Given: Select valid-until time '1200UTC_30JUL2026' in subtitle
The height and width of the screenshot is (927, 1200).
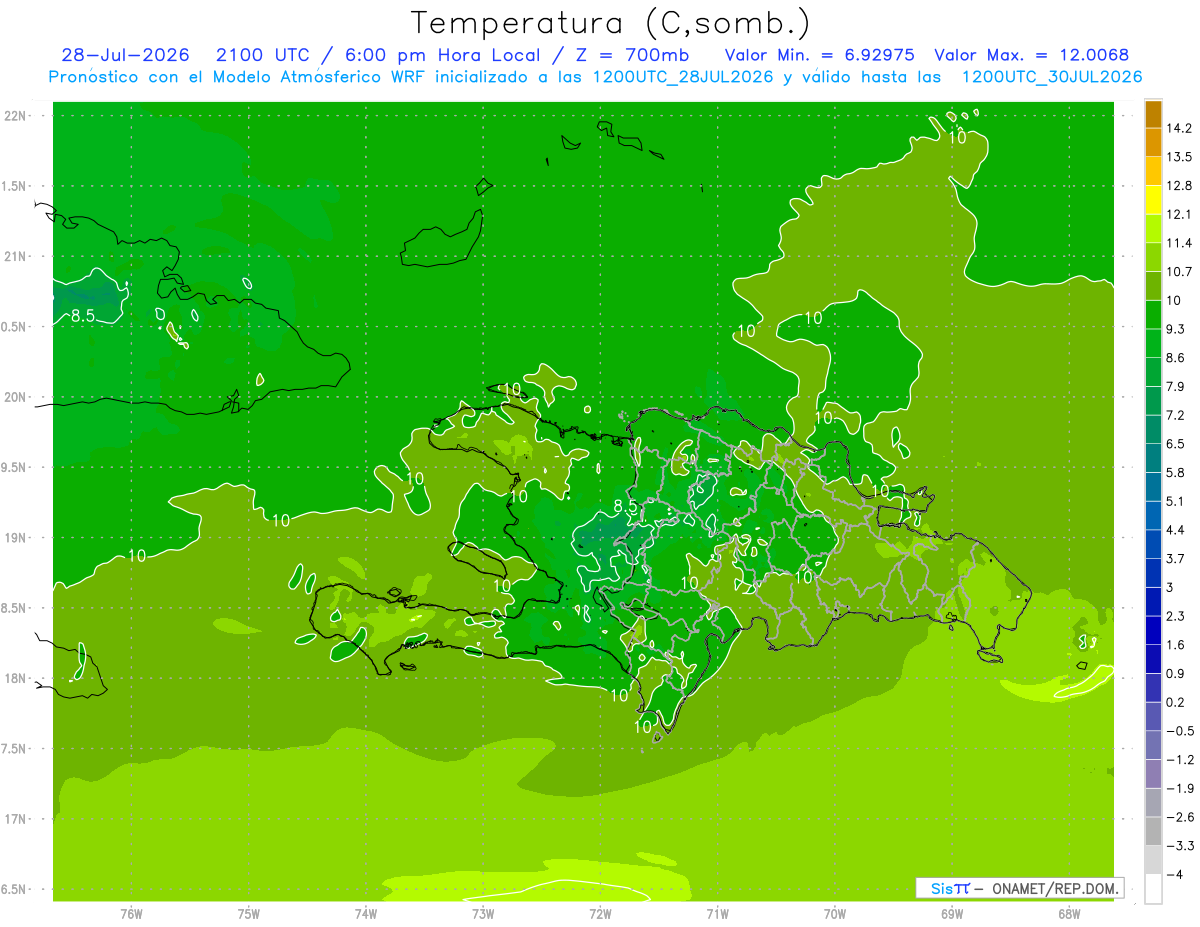Looking at the screenshot, I should (1051, 77).
